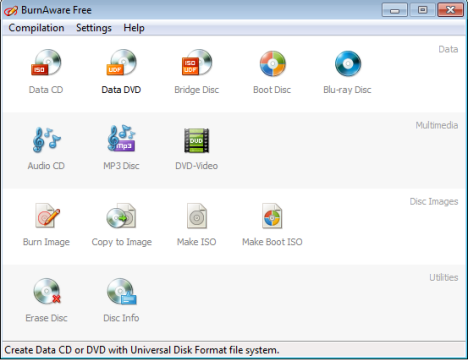
Task: Click the status bar text 'Create Data CD or DVD'
Action: point(55,350)
